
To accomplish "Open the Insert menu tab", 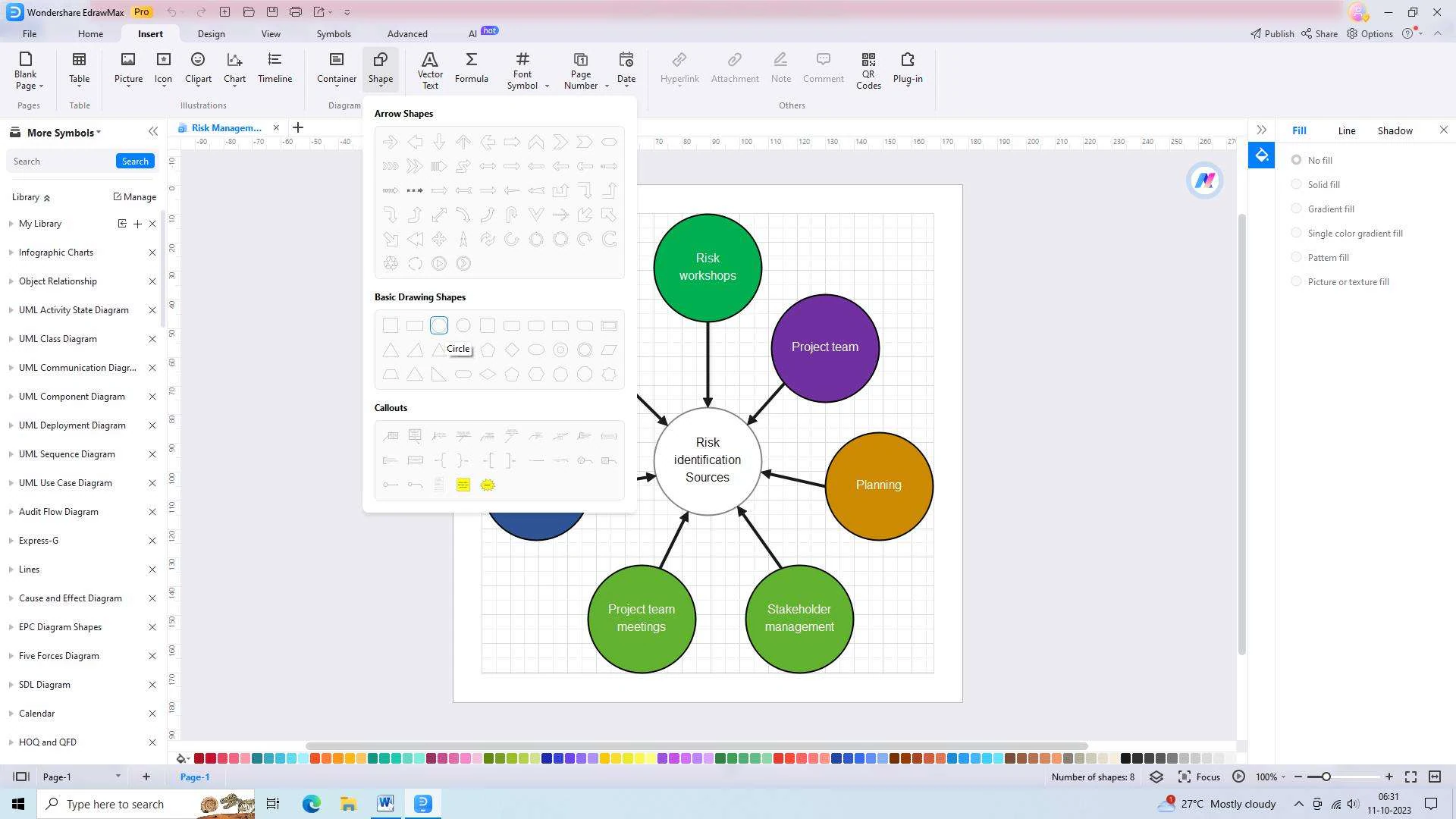I will coord(150,33).
